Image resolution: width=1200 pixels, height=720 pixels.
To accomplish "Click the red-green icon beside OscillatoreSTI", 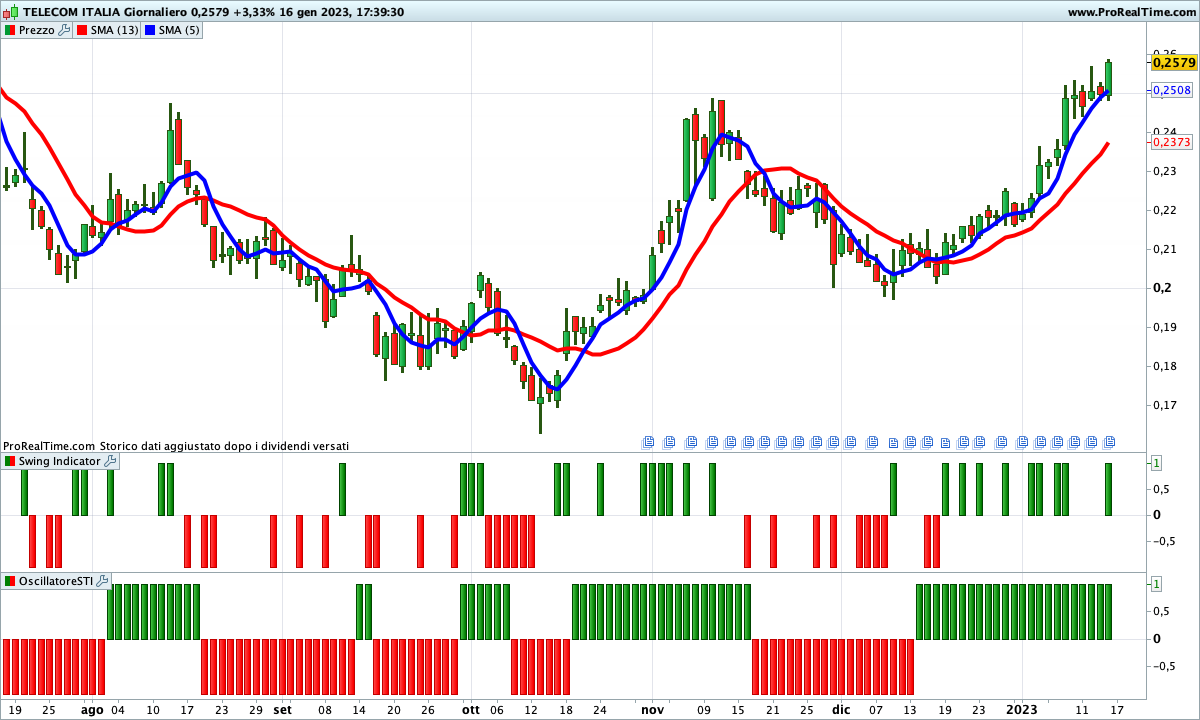I will point(10,581).
